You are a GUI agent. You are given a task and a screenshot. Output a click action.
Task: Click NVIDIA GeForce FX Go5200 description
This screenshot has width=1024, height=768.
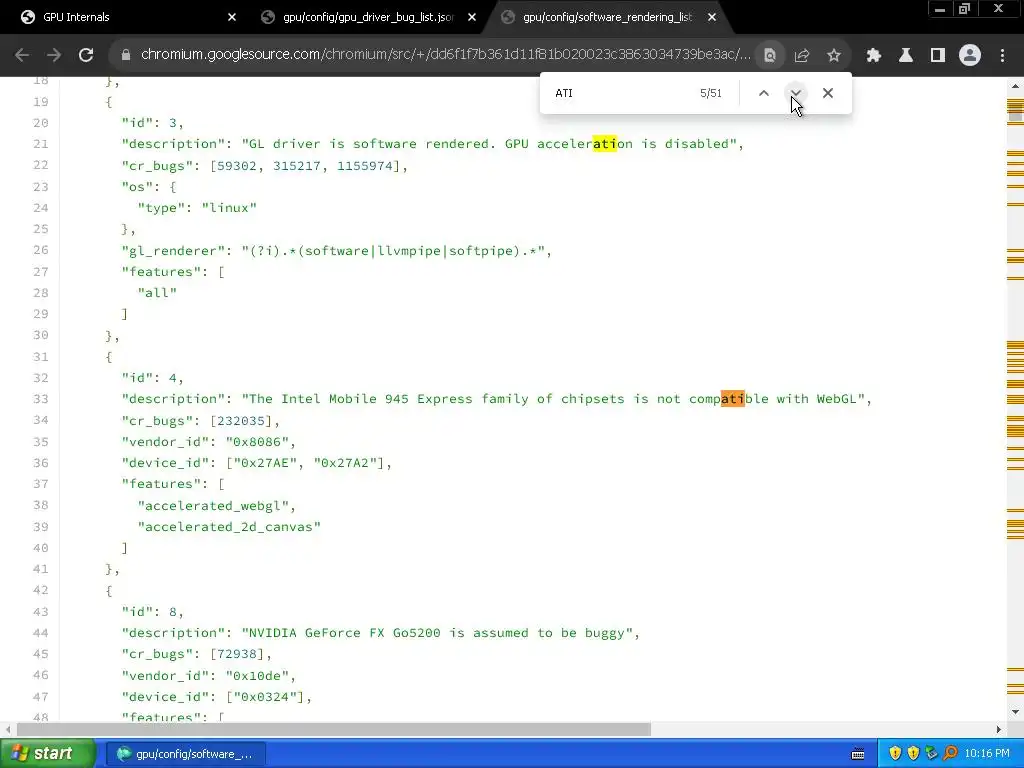380,633
